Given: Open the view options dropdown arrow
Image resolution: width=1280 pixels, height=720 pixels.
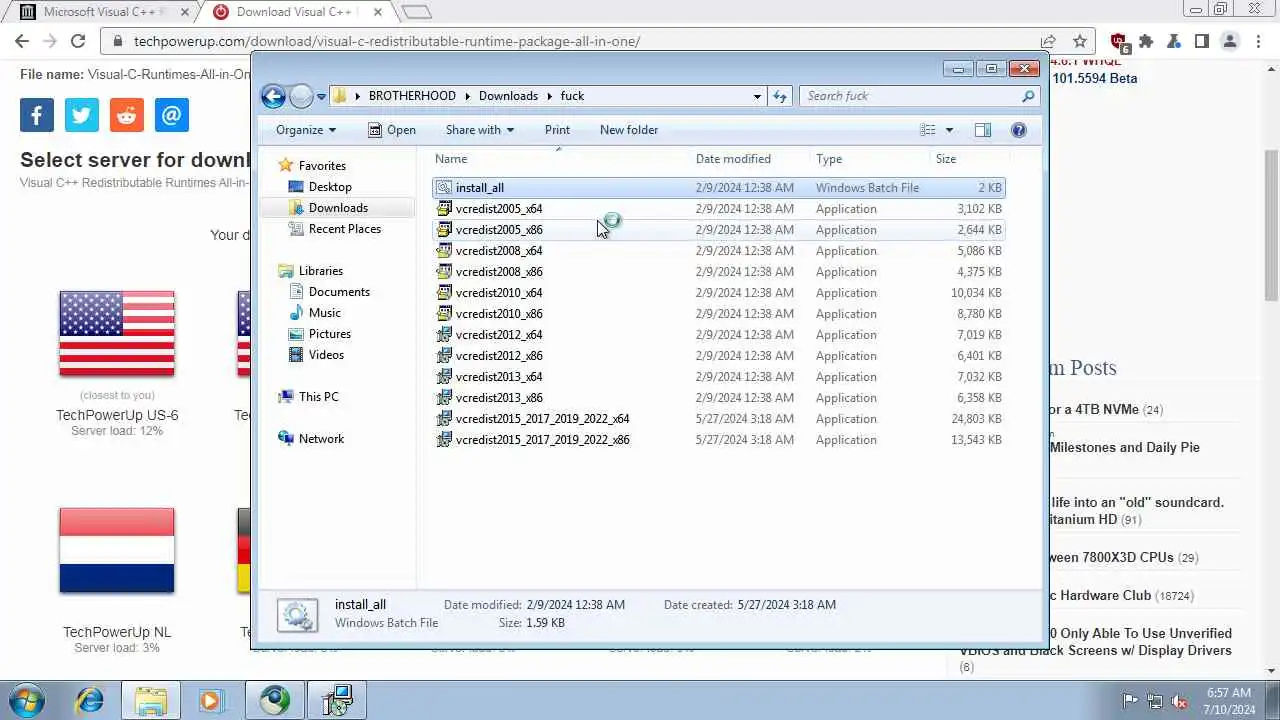Looking at the screenshot, I should click(949, 130).
